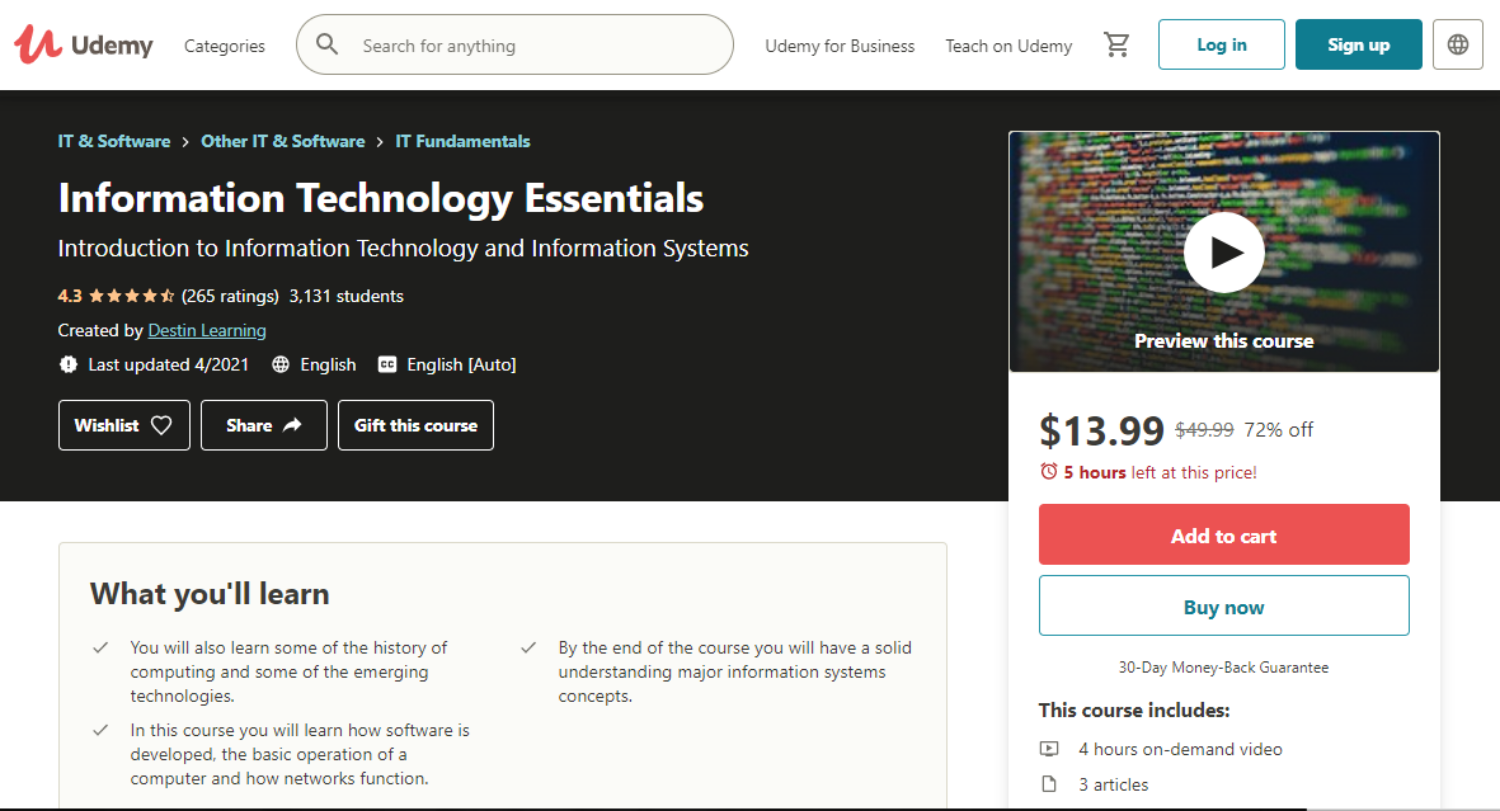
Task: Visit Destin Learning instructor page
Action: tap(207, 330)
